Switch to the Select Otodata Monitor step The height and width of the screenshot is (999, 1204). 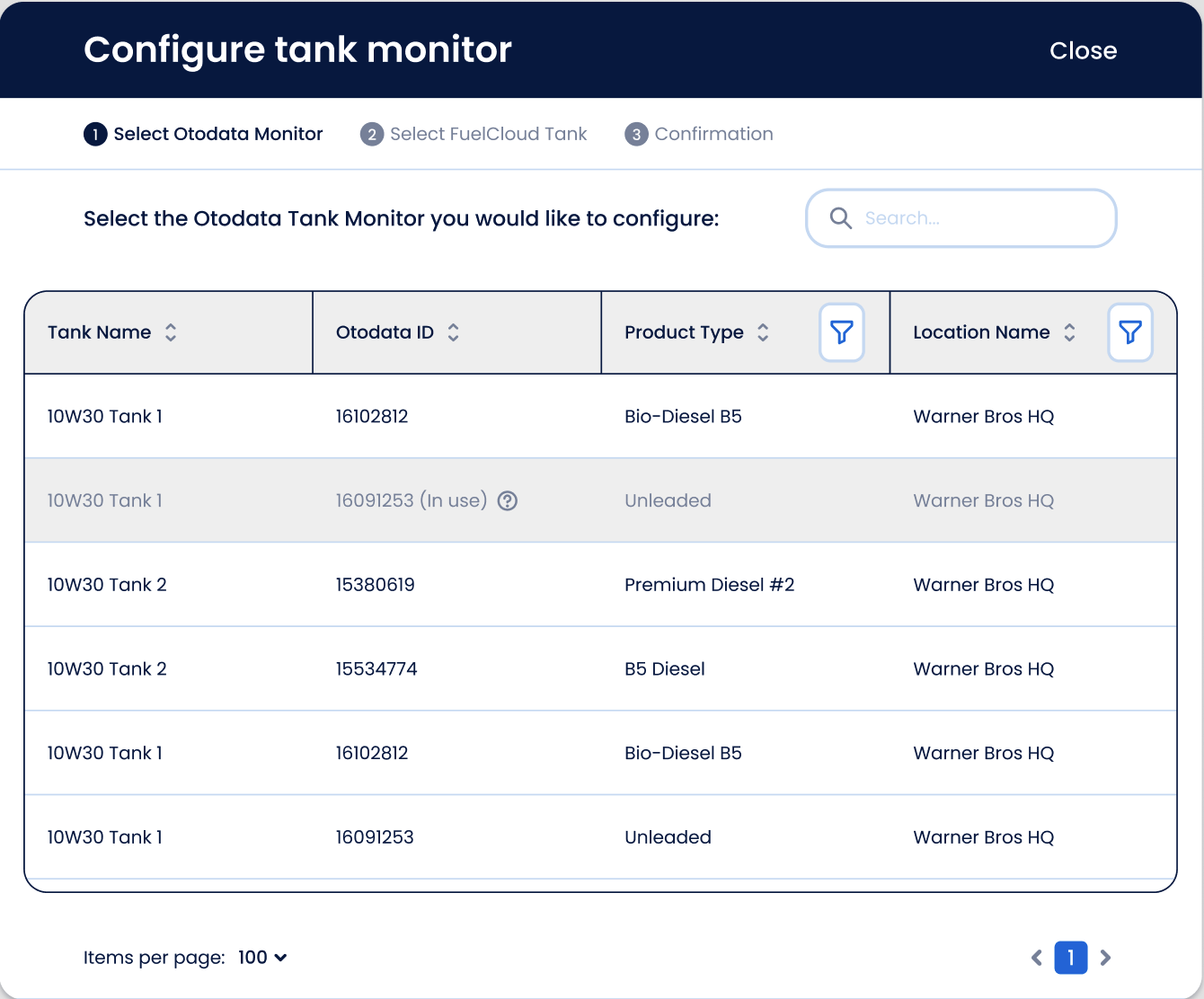pos(203,134)
